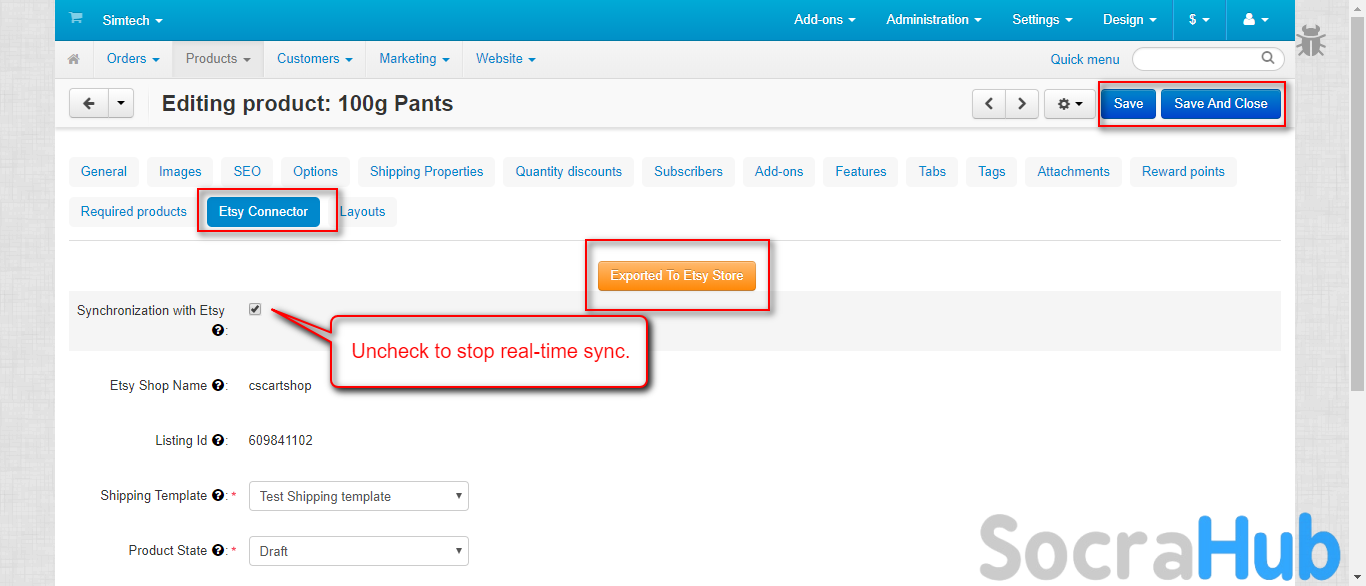
Task: Click the help icon next to Etsy Shop Name
Action: click(x=218, y=386)
